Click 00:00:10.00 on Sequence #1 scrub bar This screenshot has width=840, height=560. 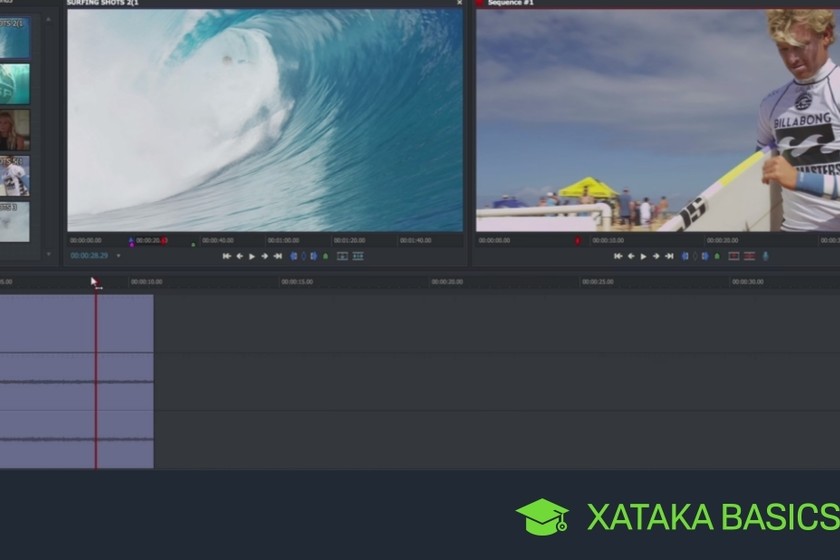tap(608, 241)
